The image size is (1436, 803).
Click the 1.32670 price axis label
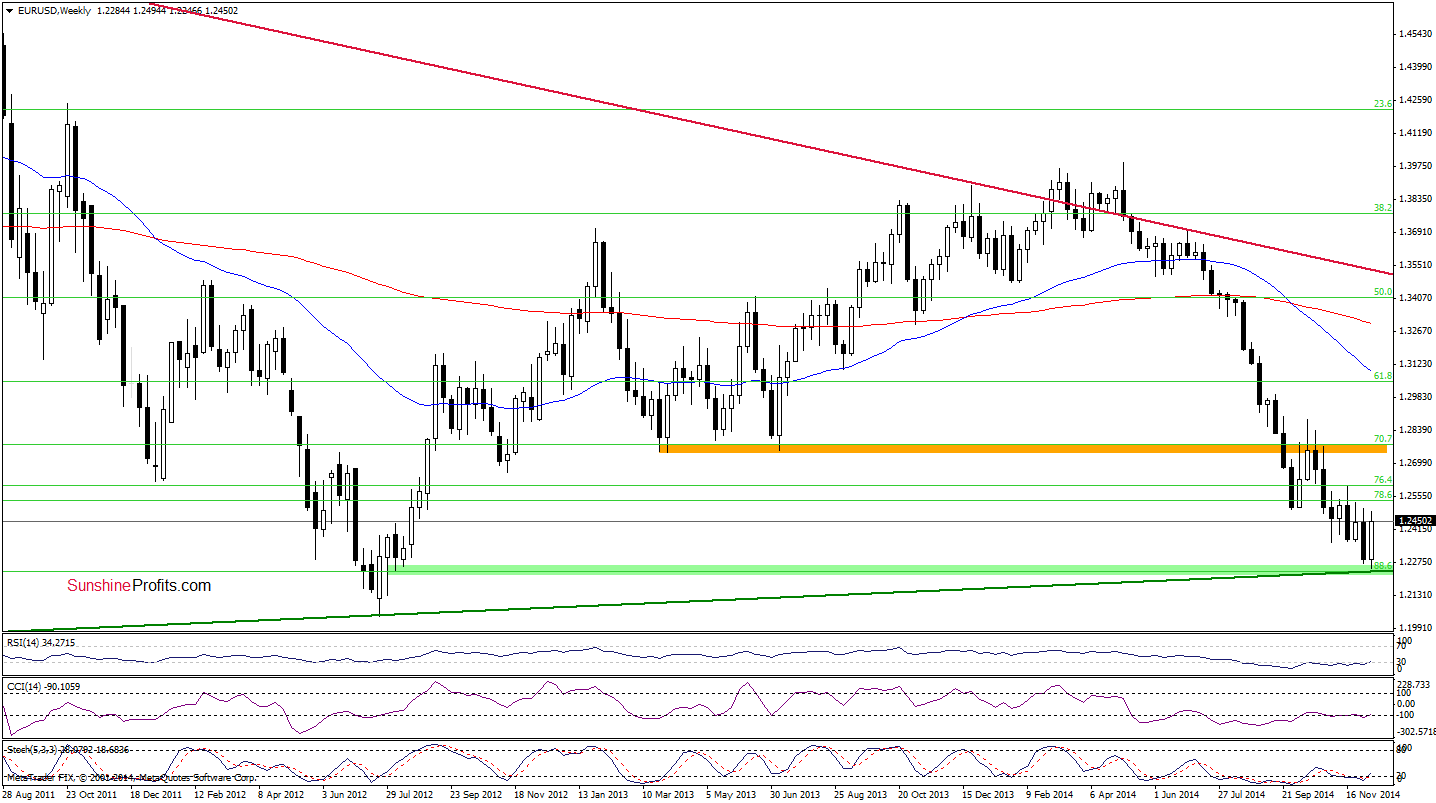pos(1416,331)
